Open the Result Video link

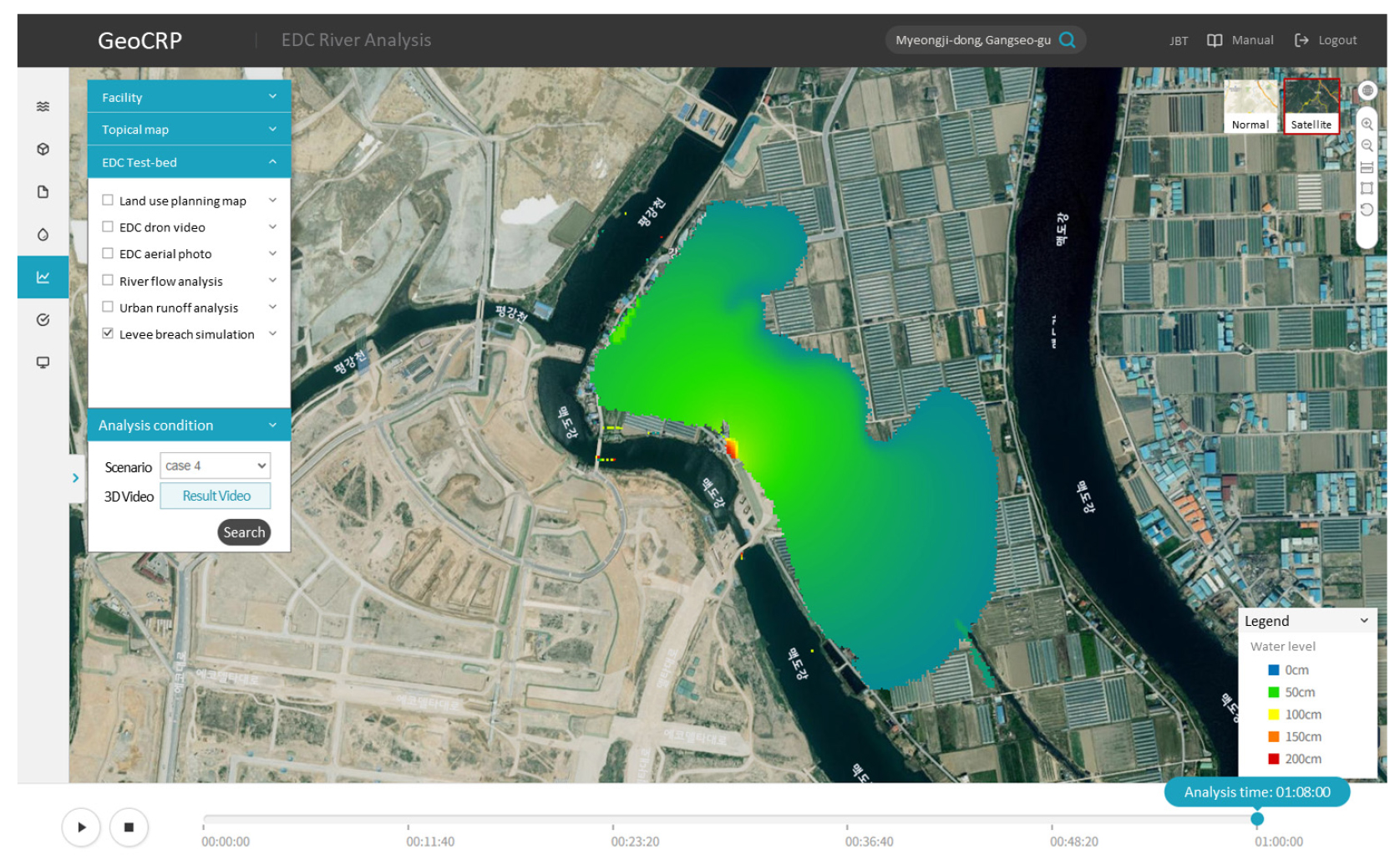(x=216, y=496)
